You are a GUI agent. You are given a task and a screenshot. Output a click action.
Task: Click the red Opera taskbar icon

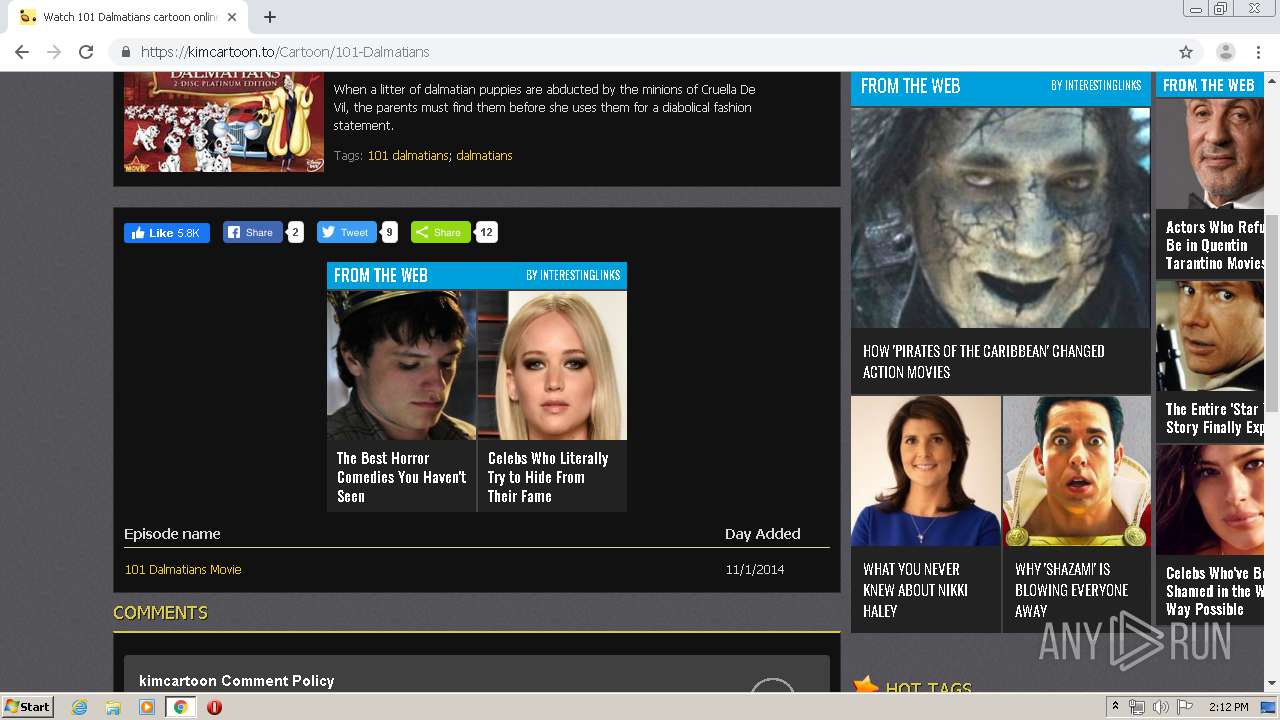tap(214, 707)
